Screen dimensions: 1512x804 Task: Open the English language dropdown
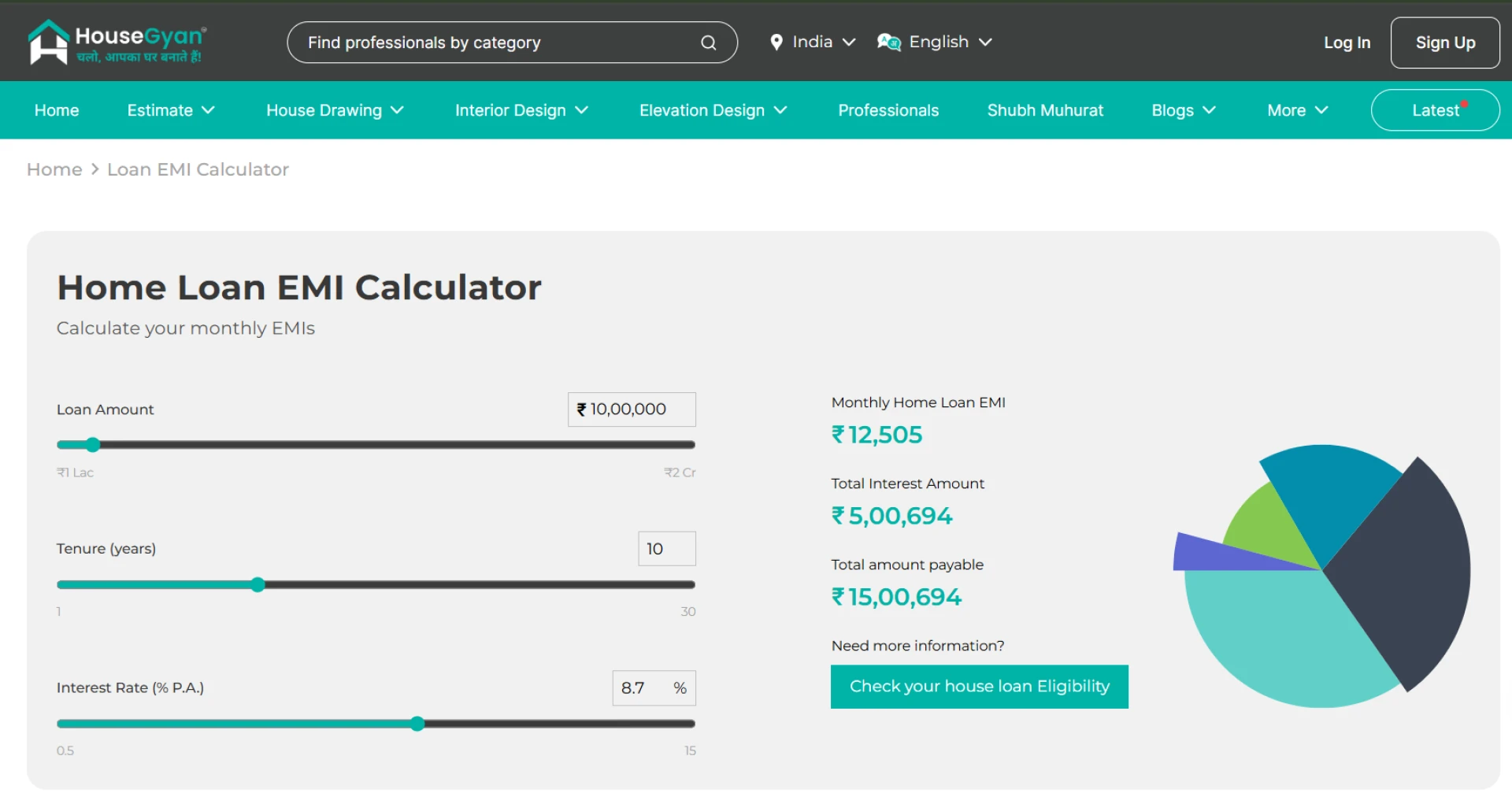click(x=949, y=43)
